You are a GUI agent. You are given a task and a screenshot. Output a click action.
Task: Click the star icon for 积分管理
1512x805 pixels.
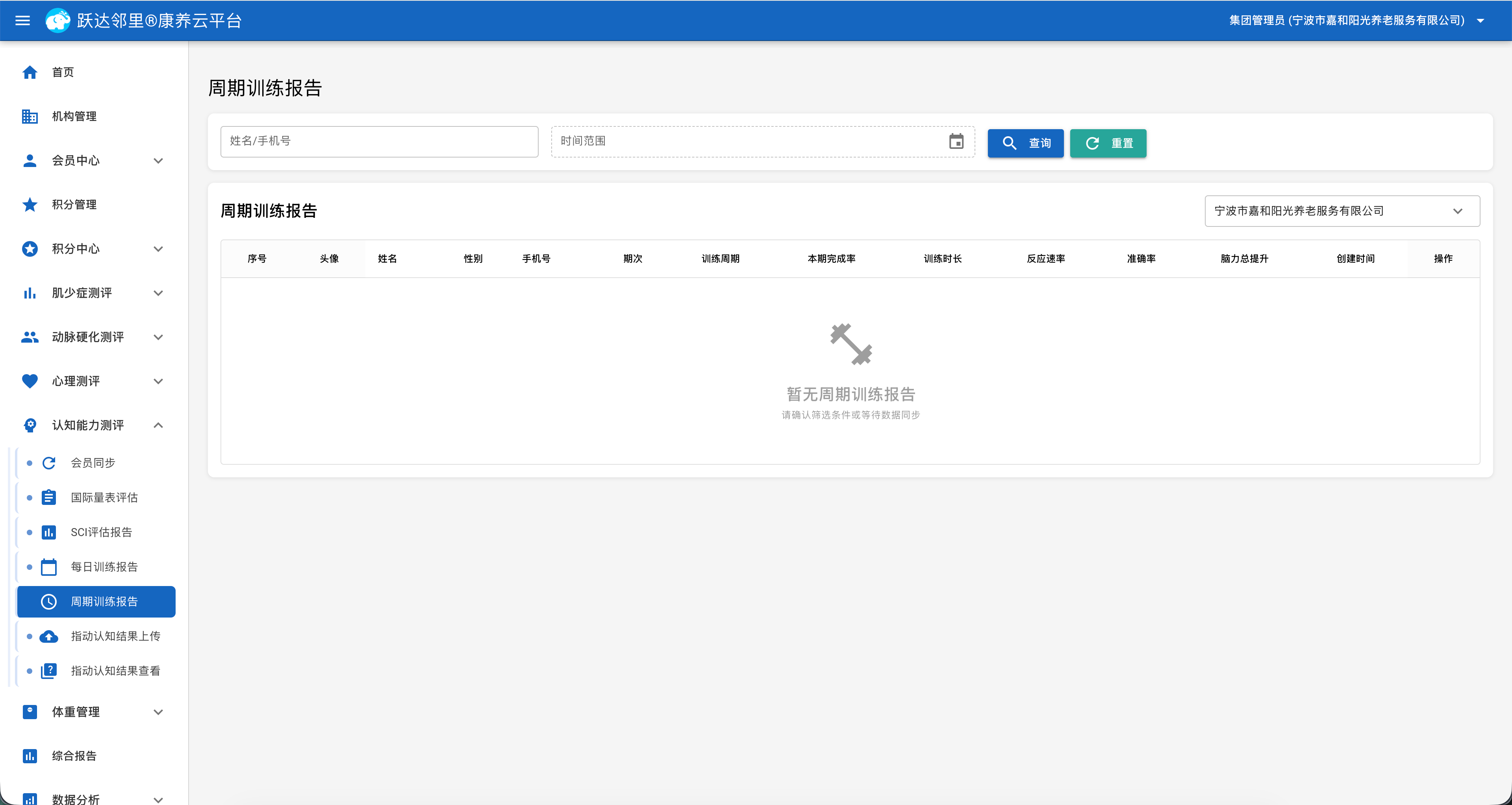(30, 204)
